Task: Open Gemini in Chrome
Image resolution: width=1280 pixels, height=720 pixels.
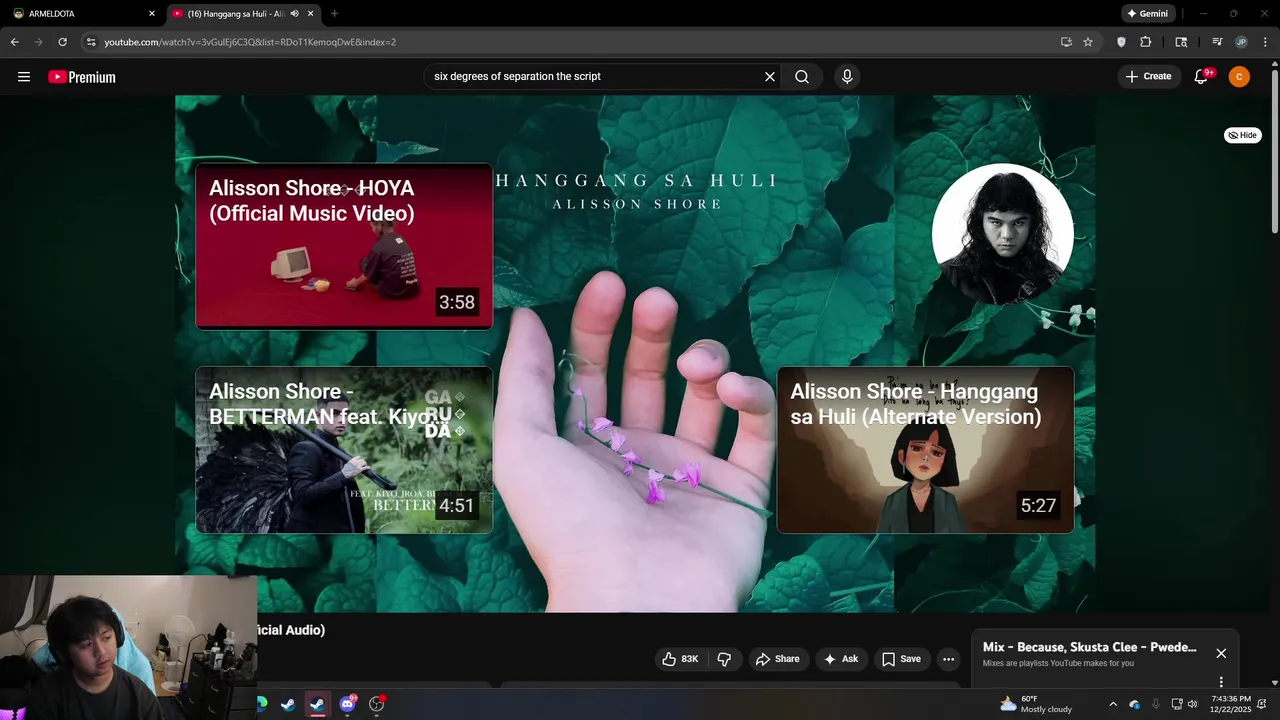Action: point(1147,14)
